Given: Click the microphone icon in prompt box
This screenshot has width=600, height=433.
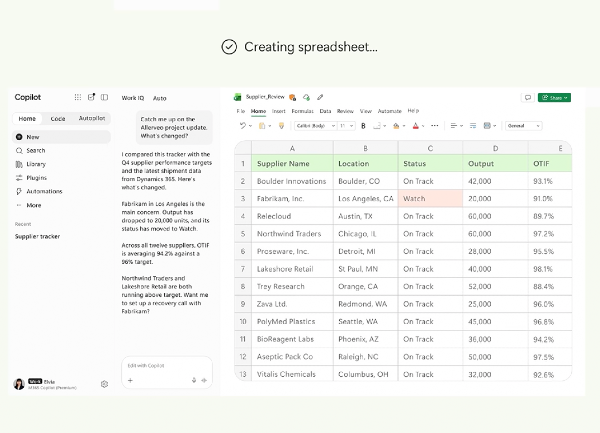Looking at the screenshot, I should click(x=194, y=380).
